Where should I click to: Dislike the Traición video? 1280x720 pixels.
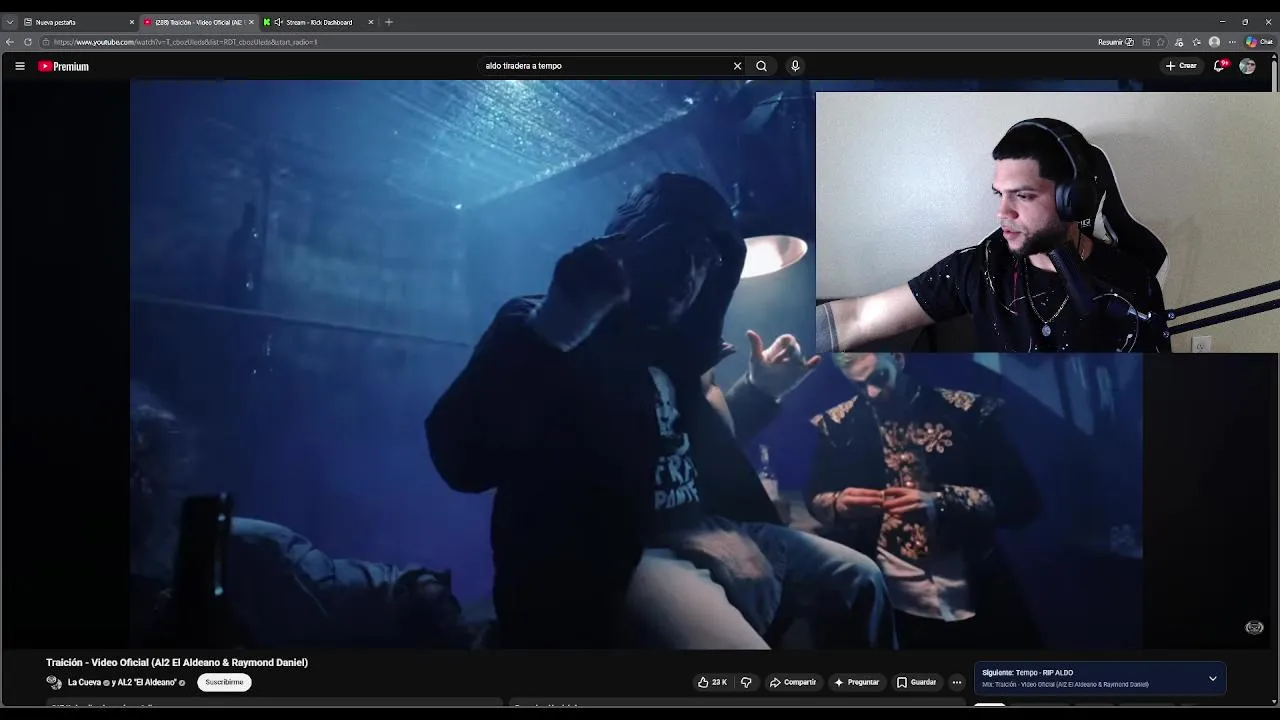coord(746,682)
